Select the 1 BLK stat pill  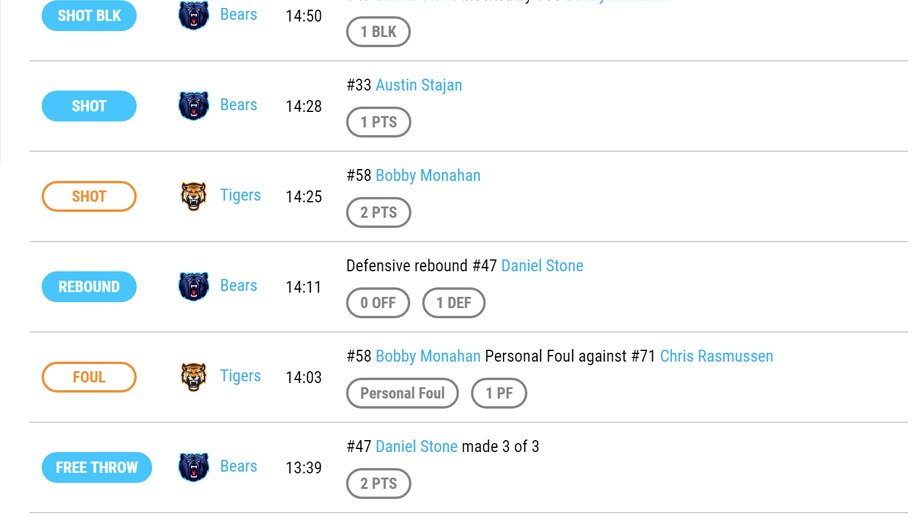pos(378,32)
